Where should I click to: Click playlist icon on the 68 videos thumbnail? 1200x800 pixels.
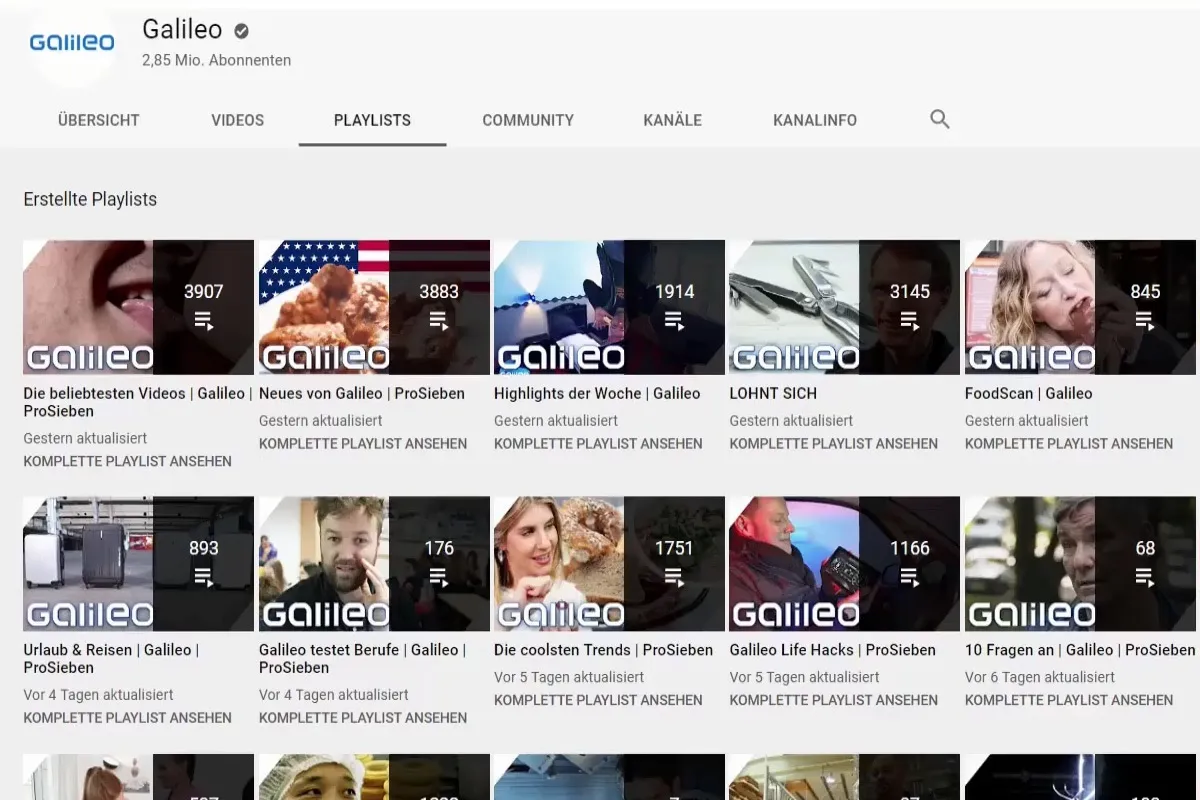click(x=1145, y=577)
